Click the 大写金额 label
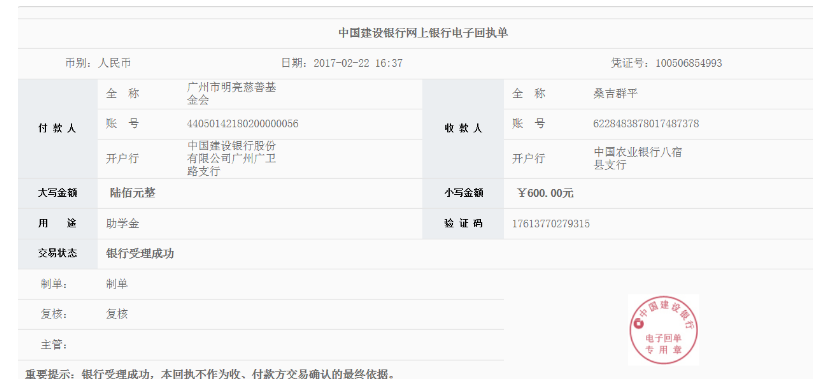This screenshot has height=379, width=813. pos(58,193)
